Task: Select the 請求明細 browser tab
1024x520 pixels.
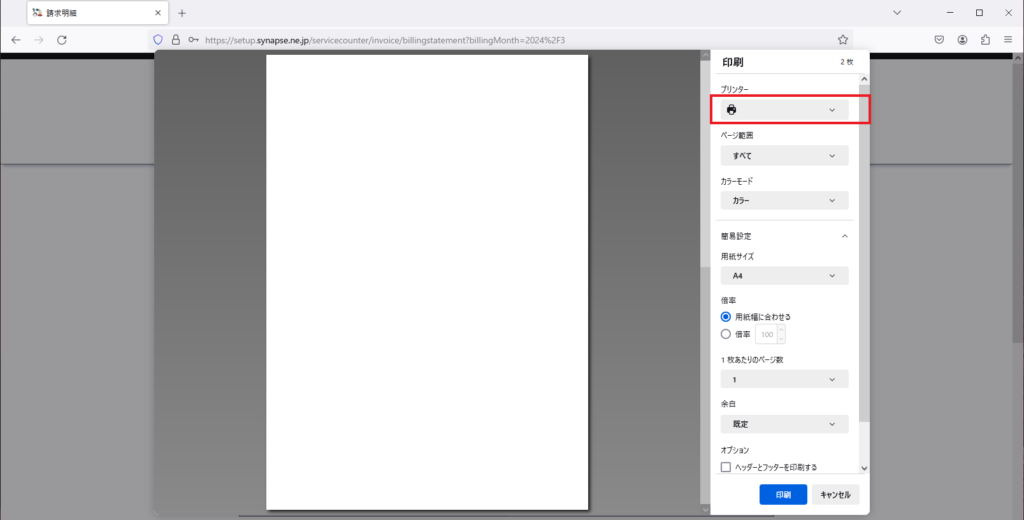Action: tap(97, 12)
